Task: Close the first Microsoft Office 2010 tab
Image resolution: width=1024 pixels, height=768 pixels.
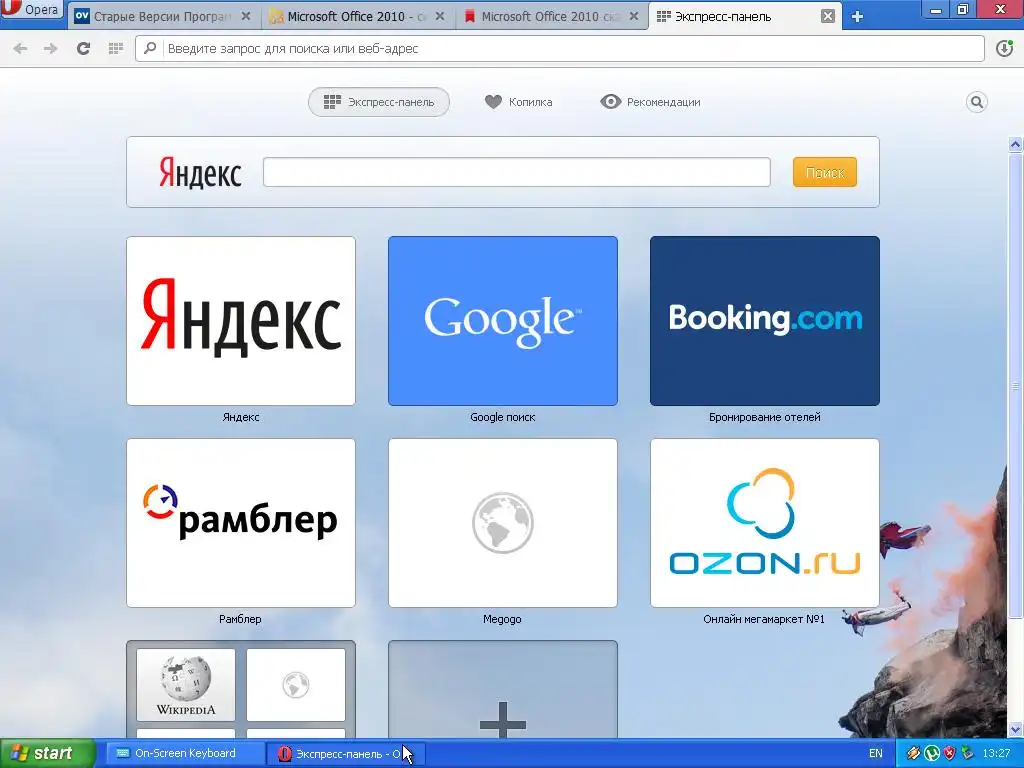Action: pyautogui.click(x=440, y=16)
